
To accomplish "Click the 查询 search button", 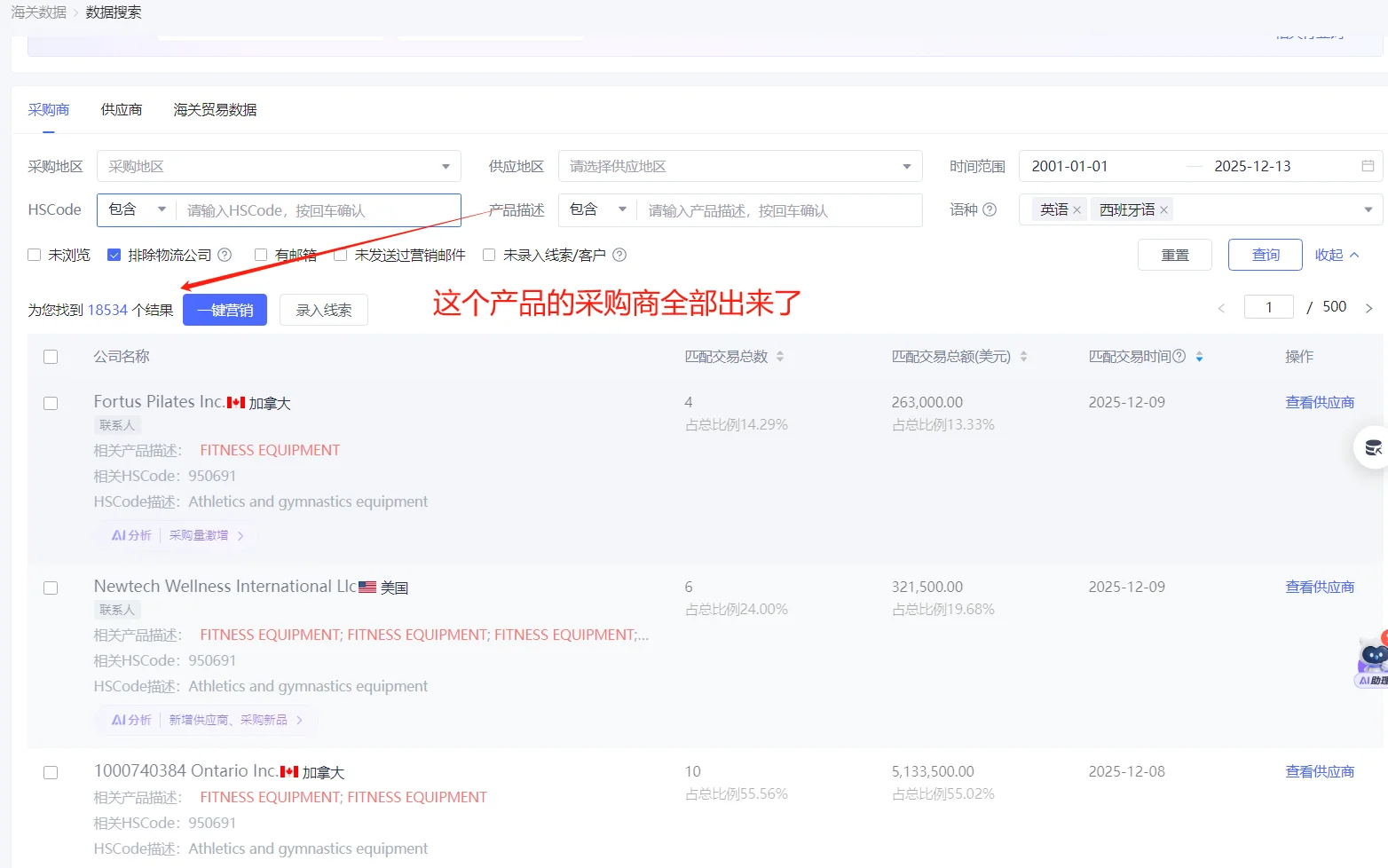I will pos(1265,255).
